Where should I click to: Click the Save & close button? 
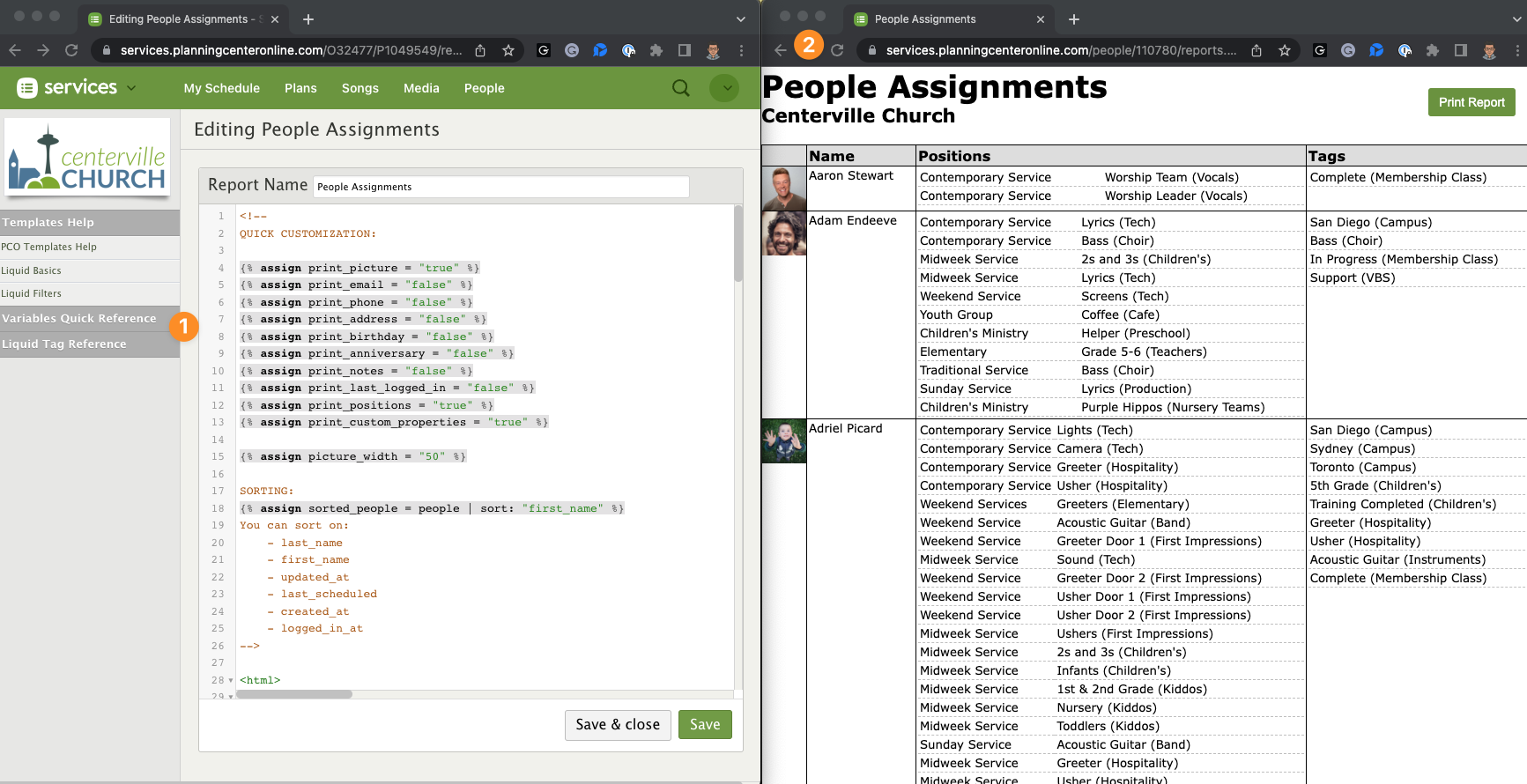618,724
